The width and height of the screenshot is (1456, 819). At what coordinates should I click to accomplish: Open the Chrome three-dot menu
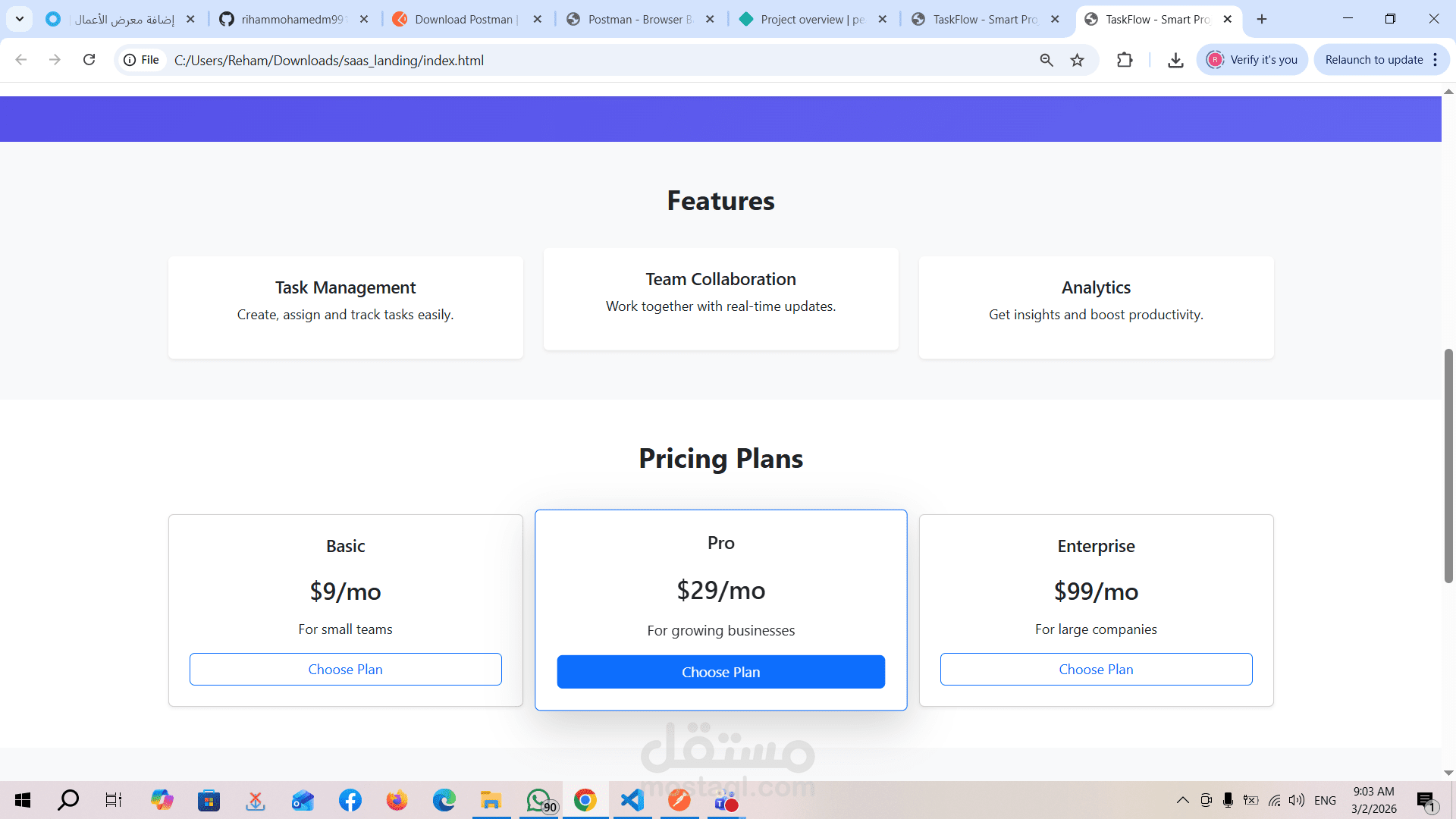(x=1436, y=60)
